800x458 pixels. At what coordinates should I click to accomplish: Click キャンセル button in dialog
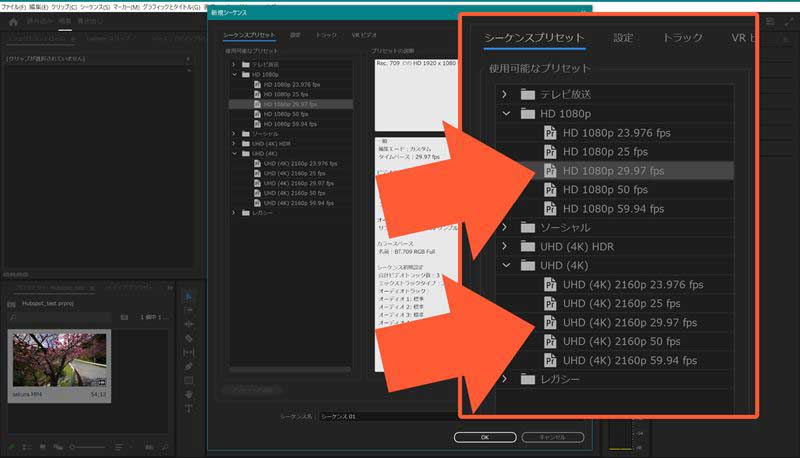click(553, 437)
